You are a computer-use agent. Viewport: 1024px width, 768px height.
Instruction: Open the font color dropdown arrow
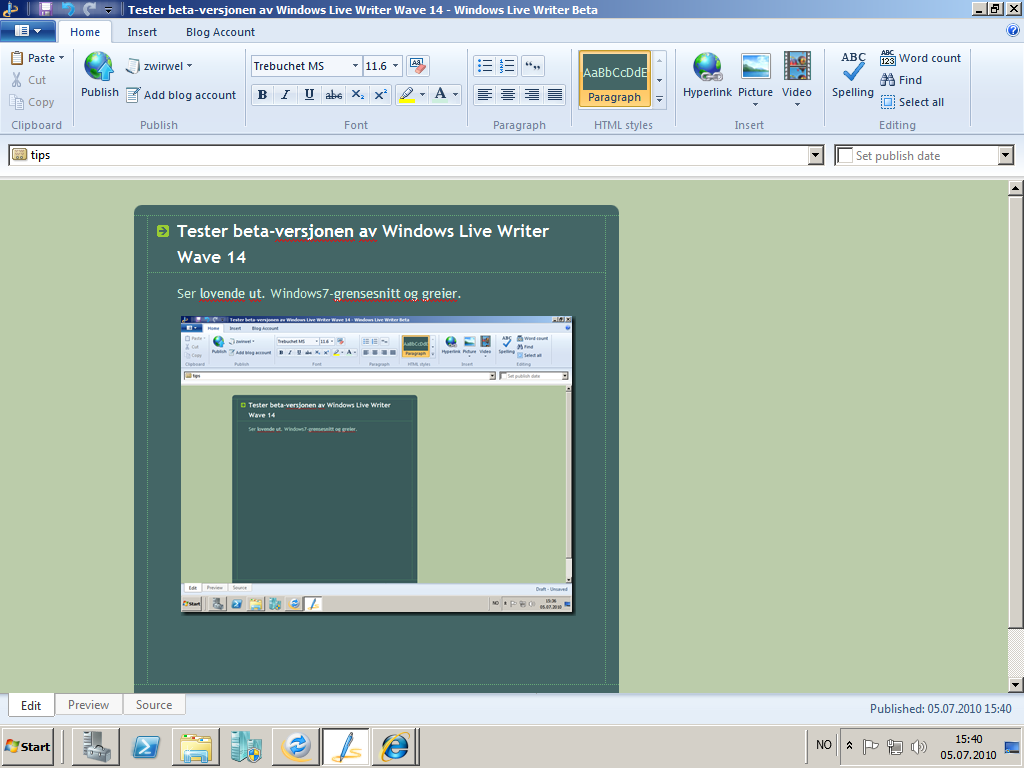[455, 95]
